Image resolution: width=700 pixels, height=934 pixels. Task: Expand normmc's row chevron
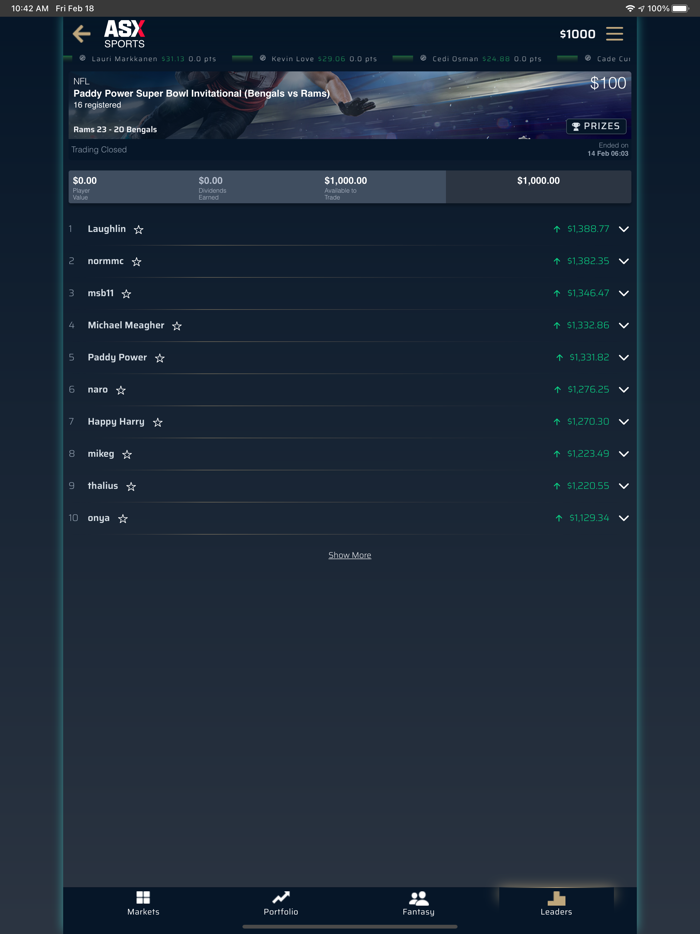point(624,261)
